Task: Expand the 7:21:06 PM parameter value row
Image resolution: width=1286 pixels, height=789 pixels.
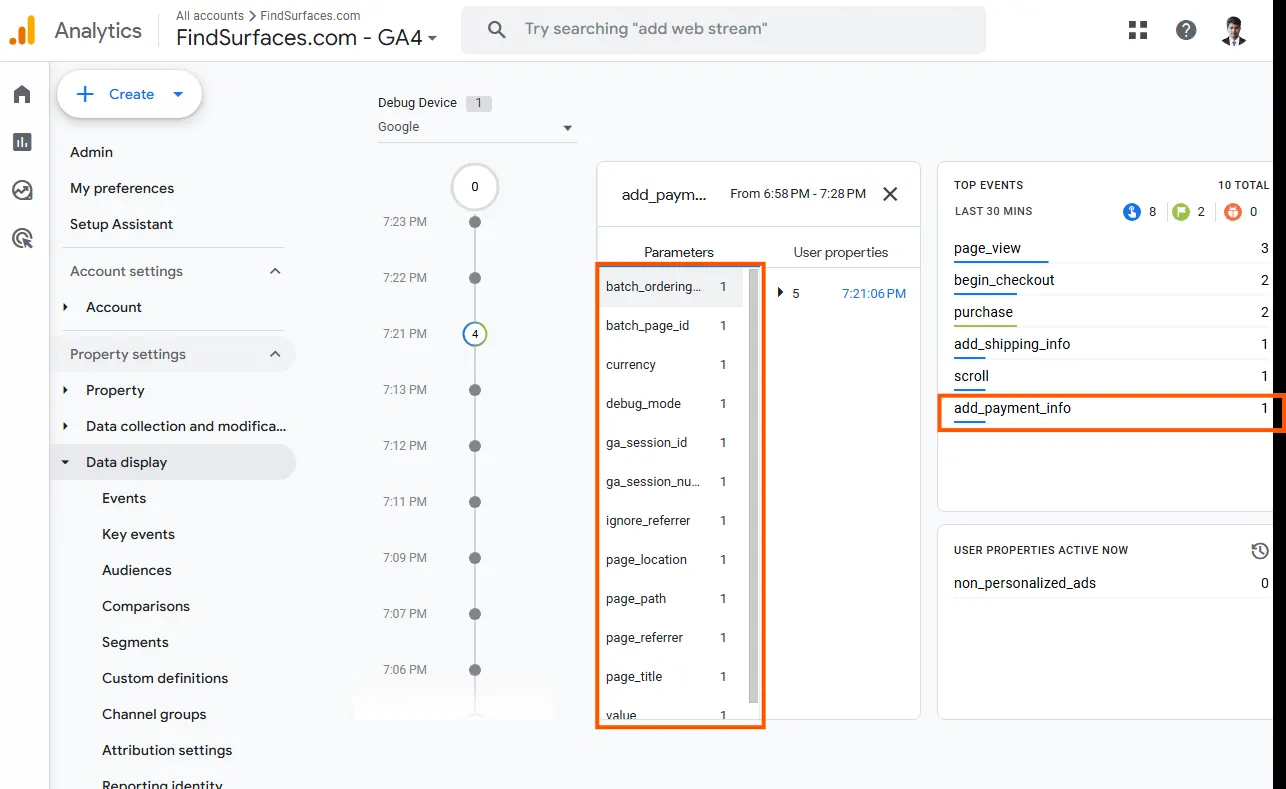Action: (x=781, y=293)
